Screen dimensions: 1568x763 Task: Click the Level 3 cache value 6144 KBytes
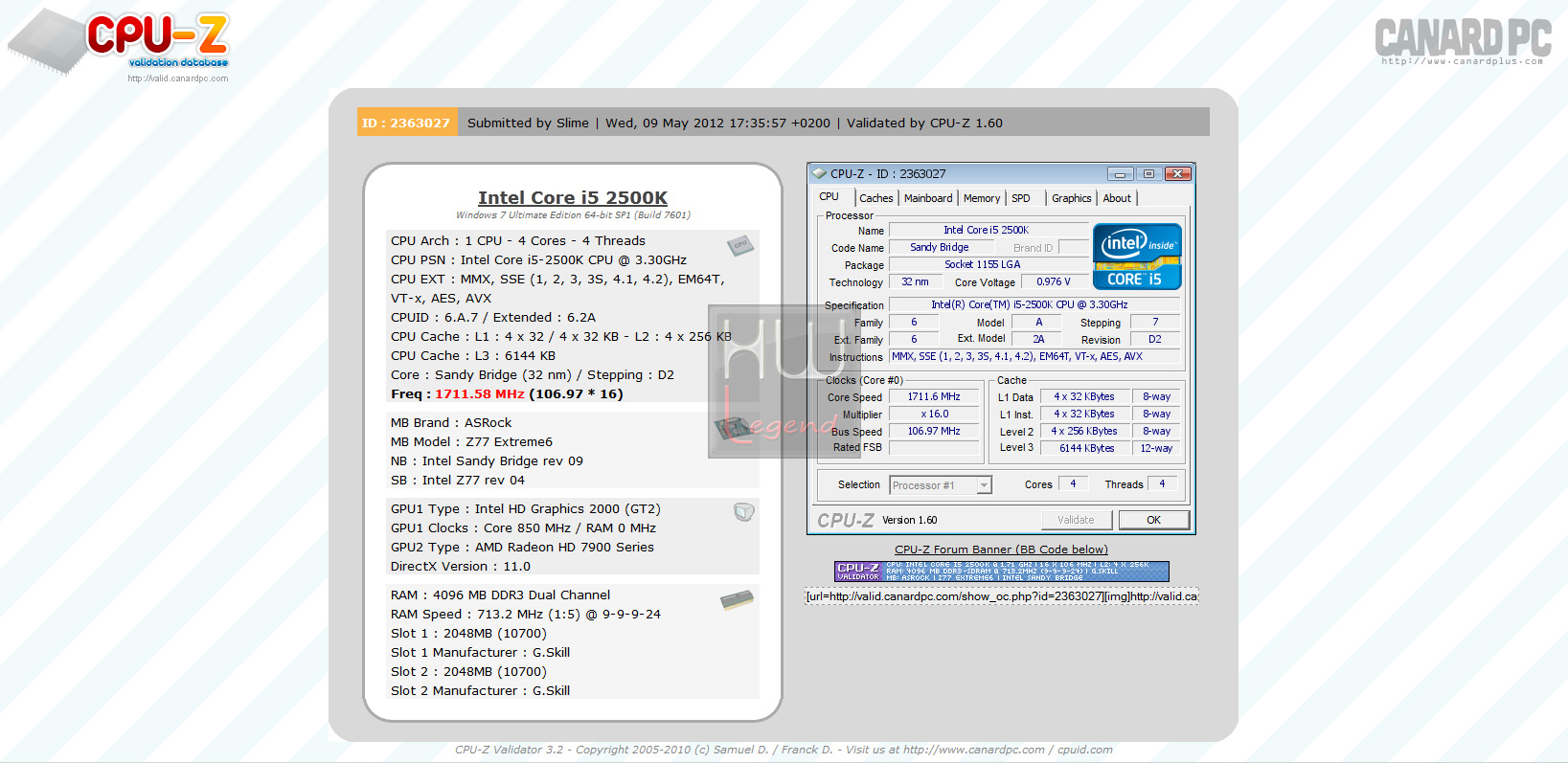(1086, 448)
